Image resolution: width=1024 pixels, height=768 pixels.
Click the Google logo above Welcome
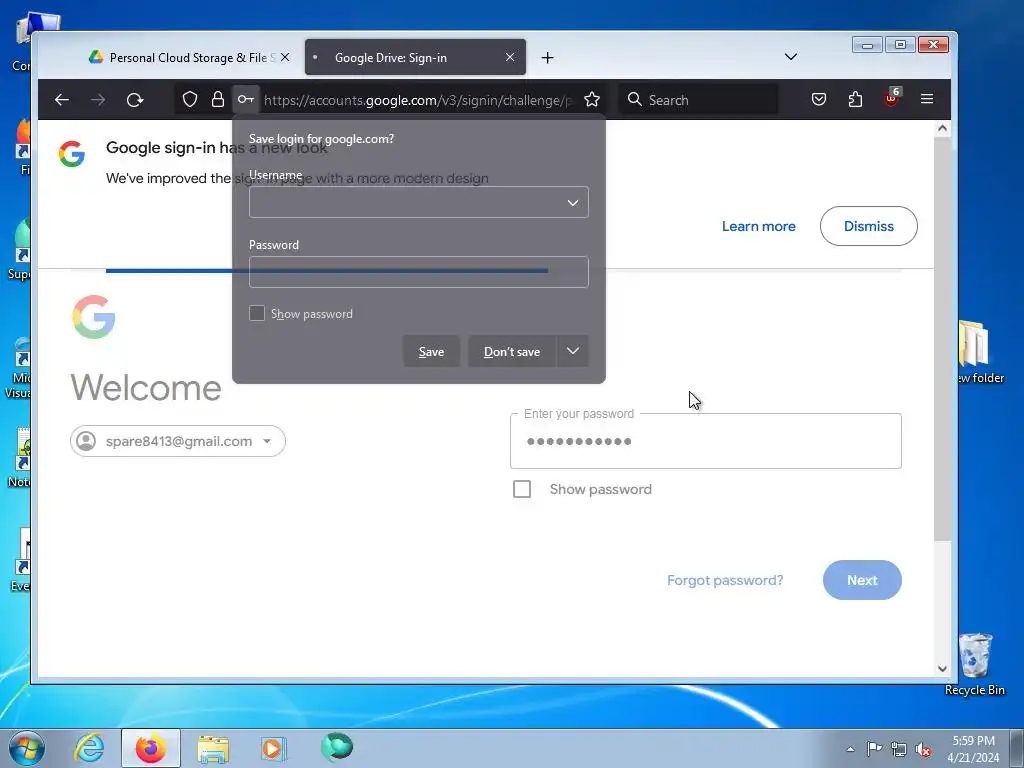pyautogui.click(x=93, y=317)
